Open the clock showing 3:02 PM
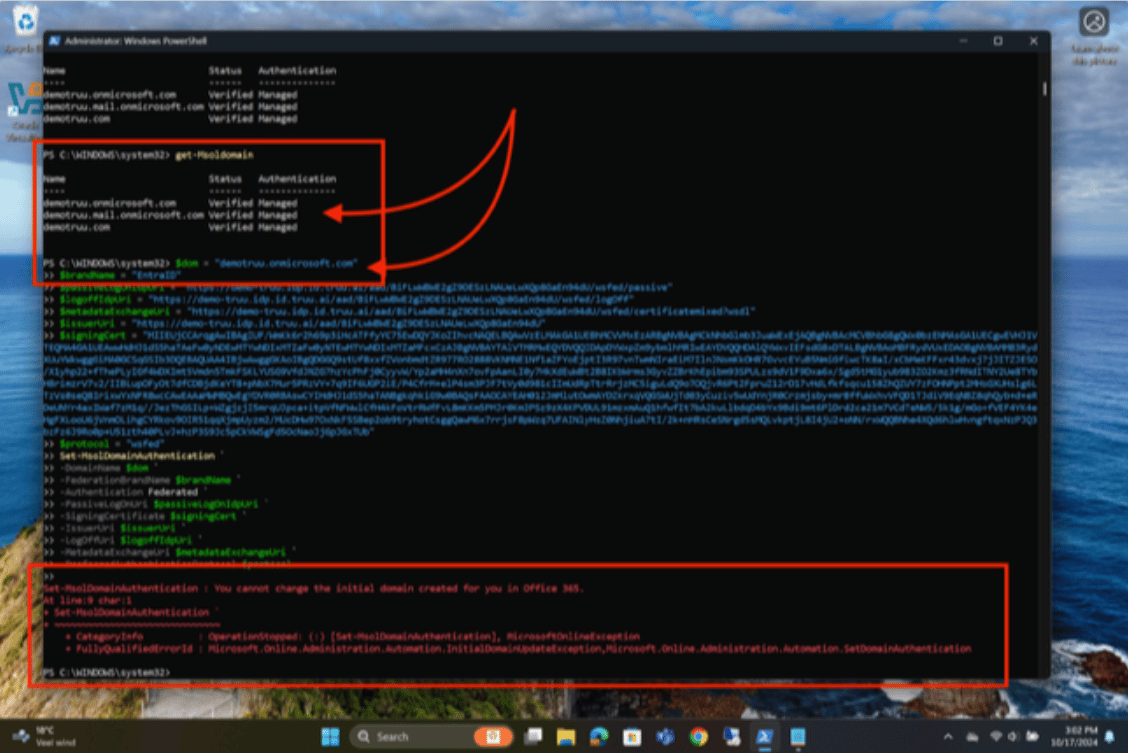The height and width of the screenshot is (753, 1128). (1073, 736)
